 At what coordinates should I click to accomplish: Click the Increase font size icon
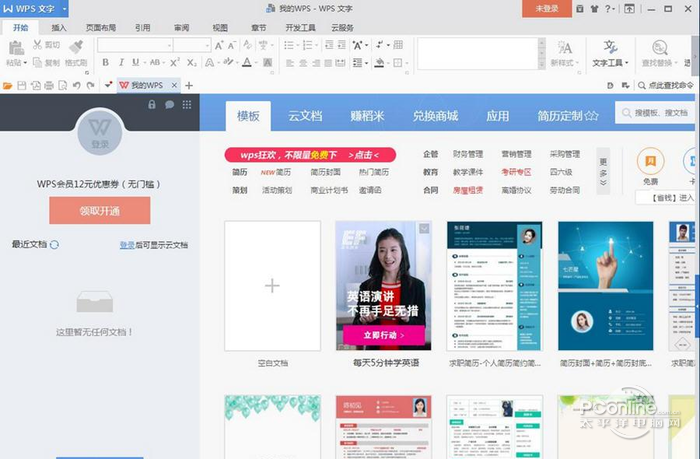pos(219,45)
